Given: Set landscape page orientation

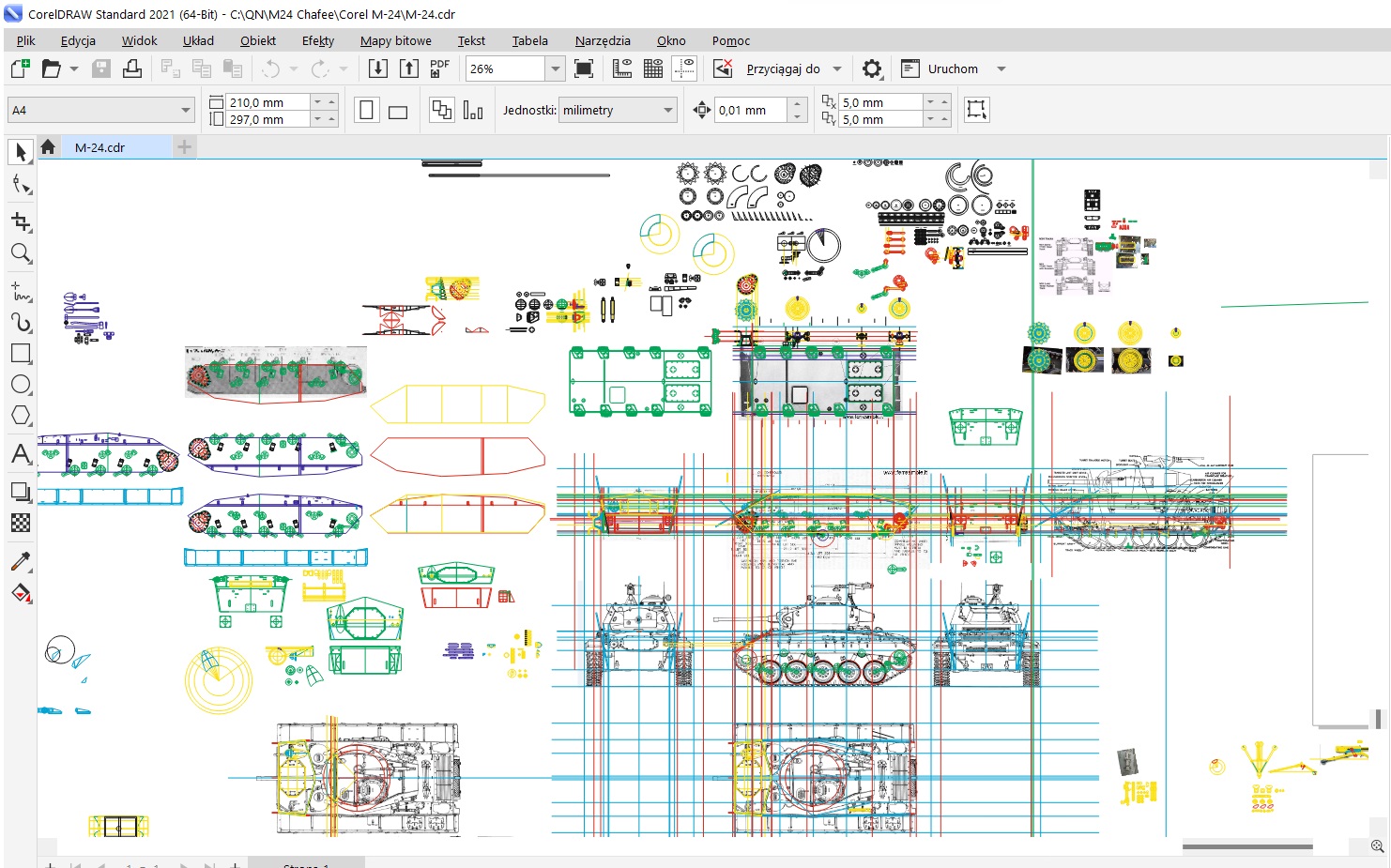Looking at the screenshot, I should click(x=398, y=111).
